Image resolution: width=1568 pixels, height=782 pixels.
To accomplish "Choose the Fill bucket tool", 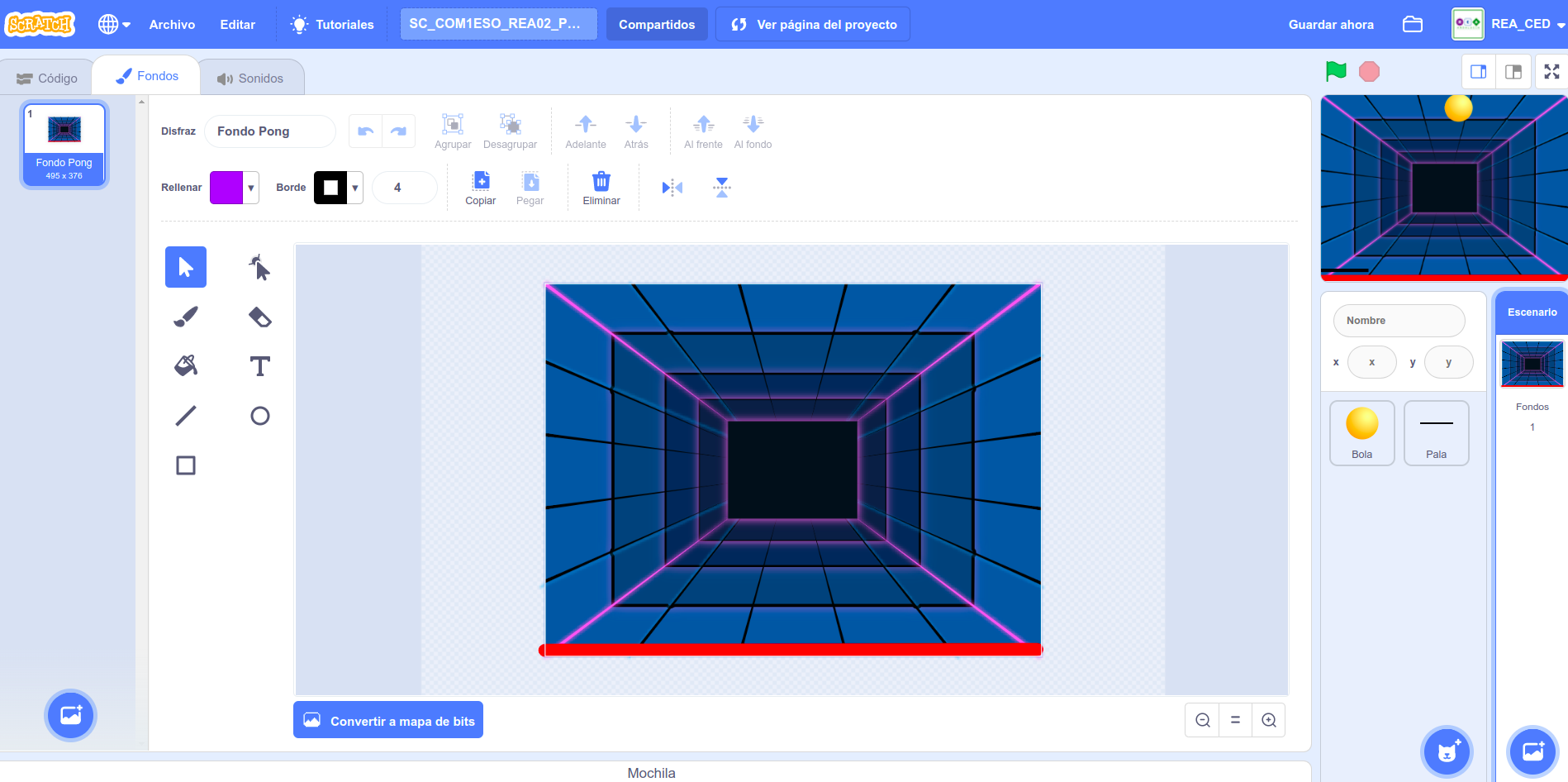I will coord(186,366).
